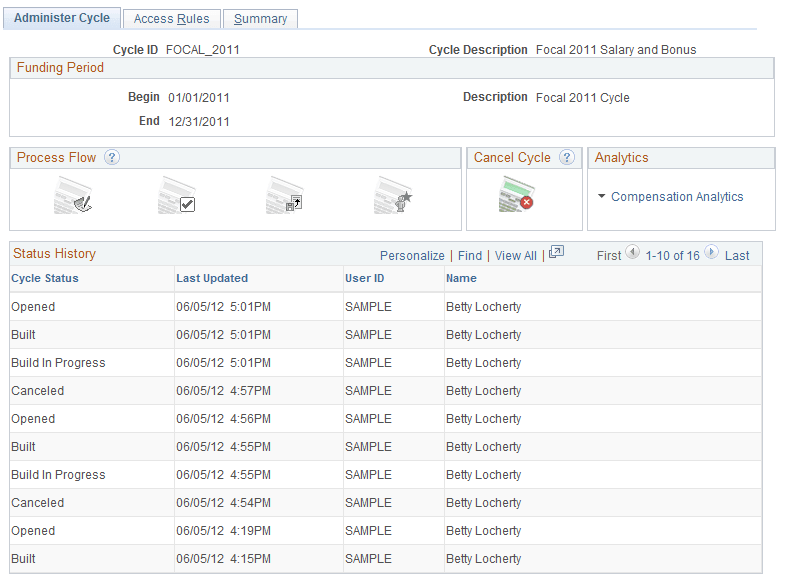Viewport: 786px width, 584px height.
Task: Open Status History grid in new window icon
Action: click(556, 252)
